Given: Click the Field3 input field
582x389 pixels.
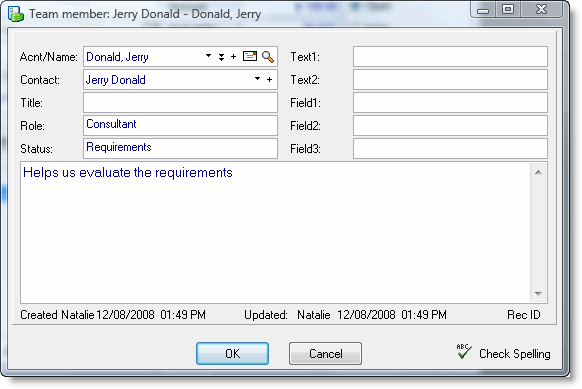Looking at the screenshot, I should pos(450,148).
